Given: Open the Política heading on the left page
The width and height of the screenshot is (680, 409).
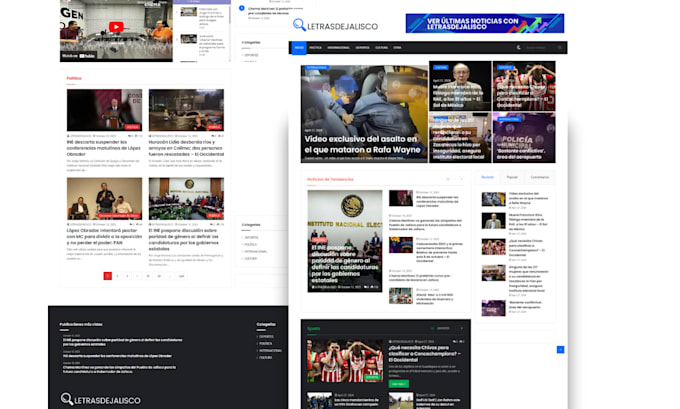Looking at the screenshot, I should [x=74, y=78].
